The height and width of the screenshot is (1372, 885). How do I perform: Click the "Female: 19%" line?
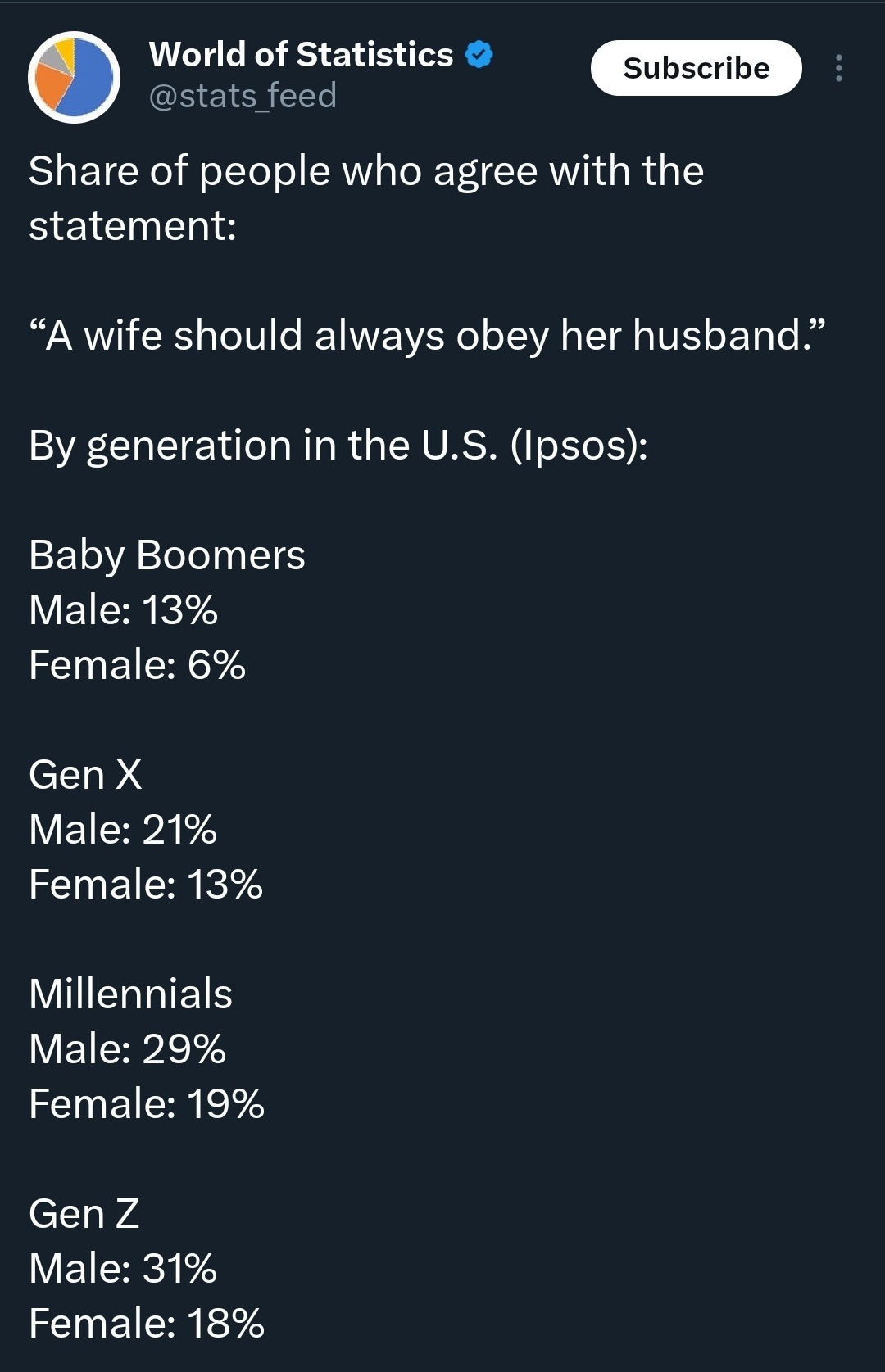click(147, 1104)
